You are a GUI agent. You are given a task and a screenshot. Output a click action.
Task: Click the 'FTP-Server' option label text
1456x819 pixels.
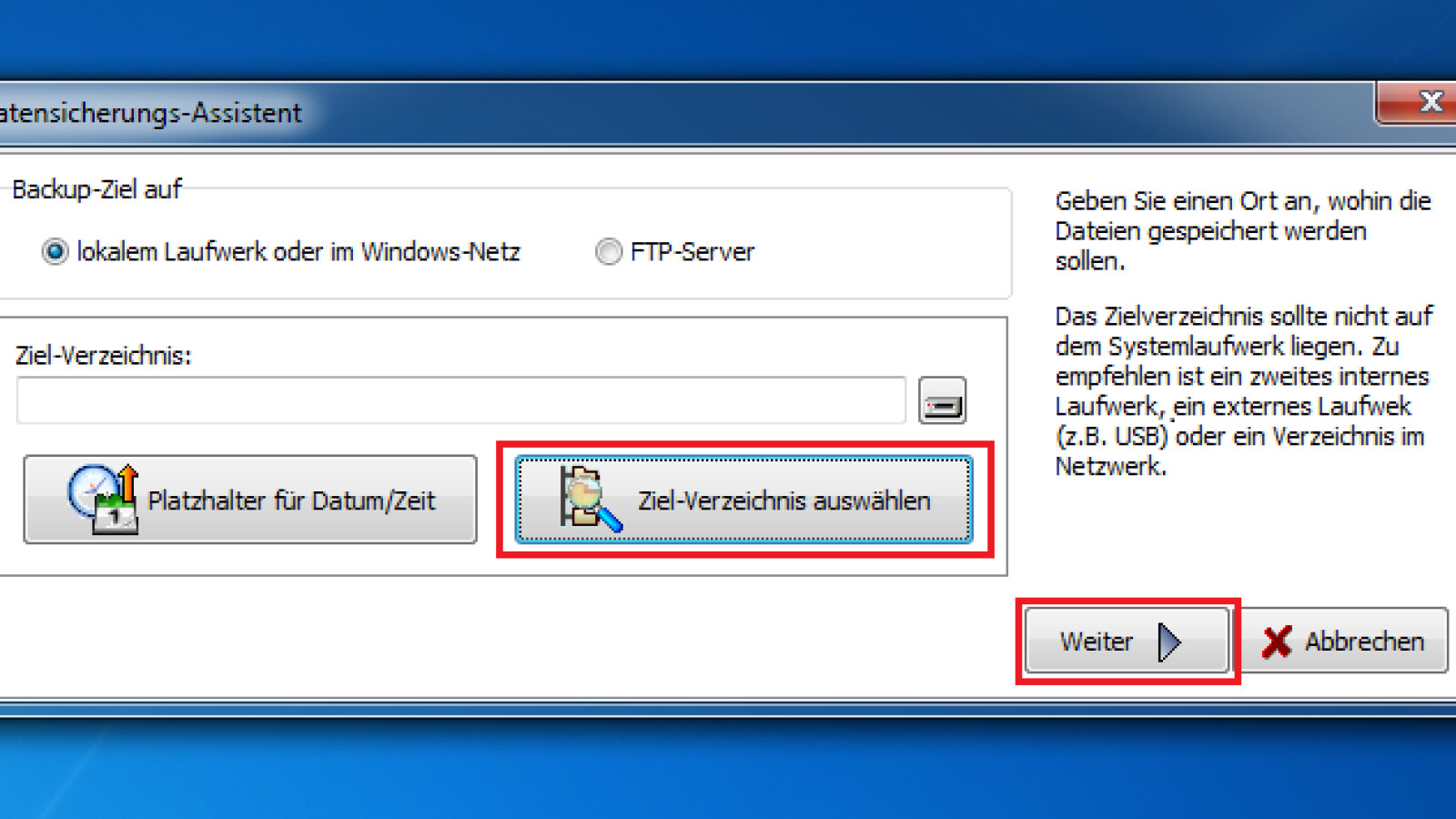click(692, 251)
